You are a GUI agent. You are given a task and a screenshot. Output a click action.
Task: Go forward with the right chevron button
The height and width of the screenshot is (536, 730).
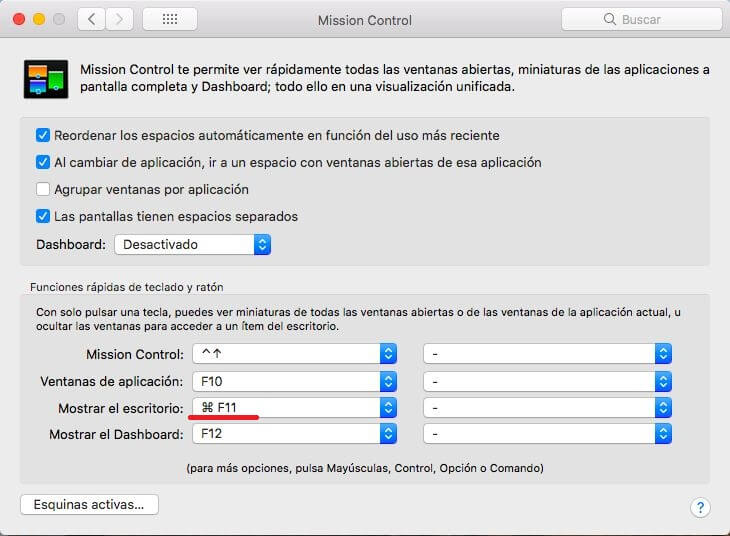pyautogui.click(x=119, y=19)
